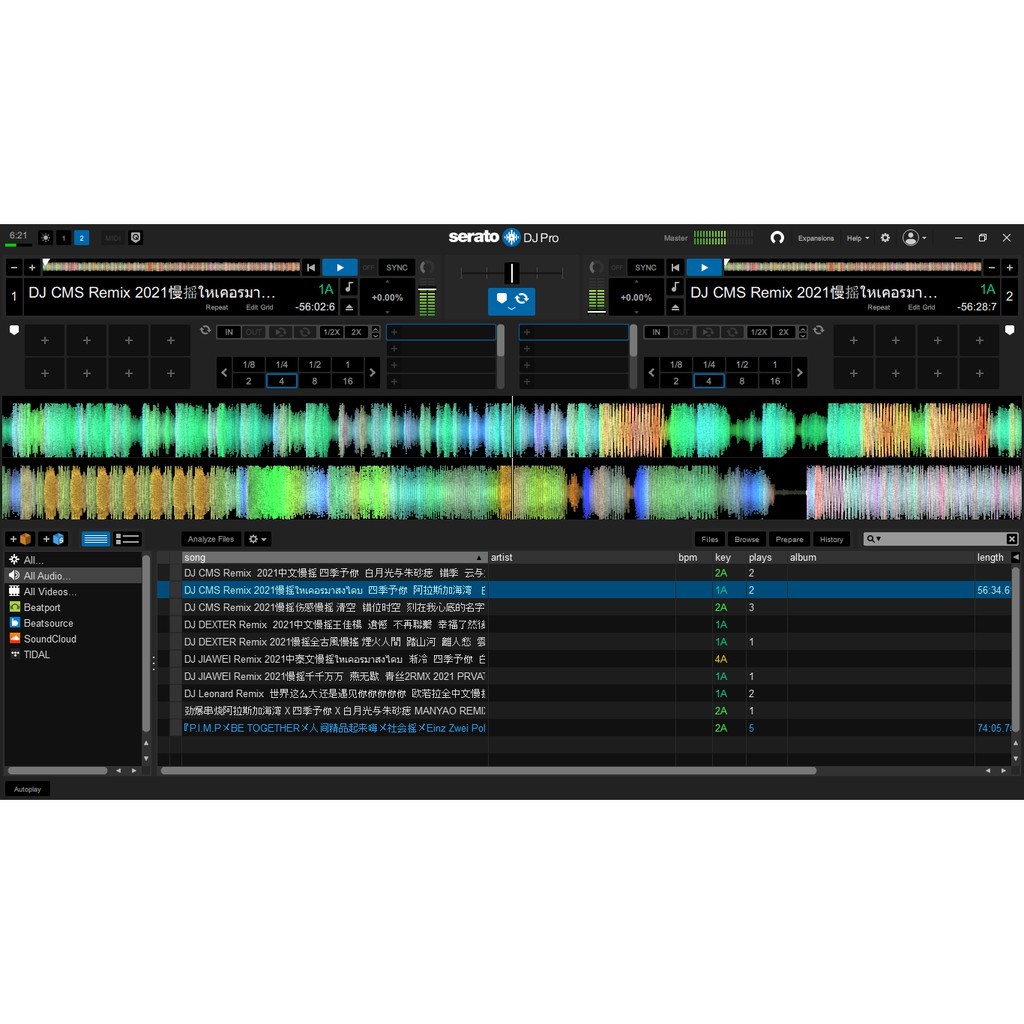Open the Serato setup gear
1024x1024 pixels.
[x=885, y=238]
